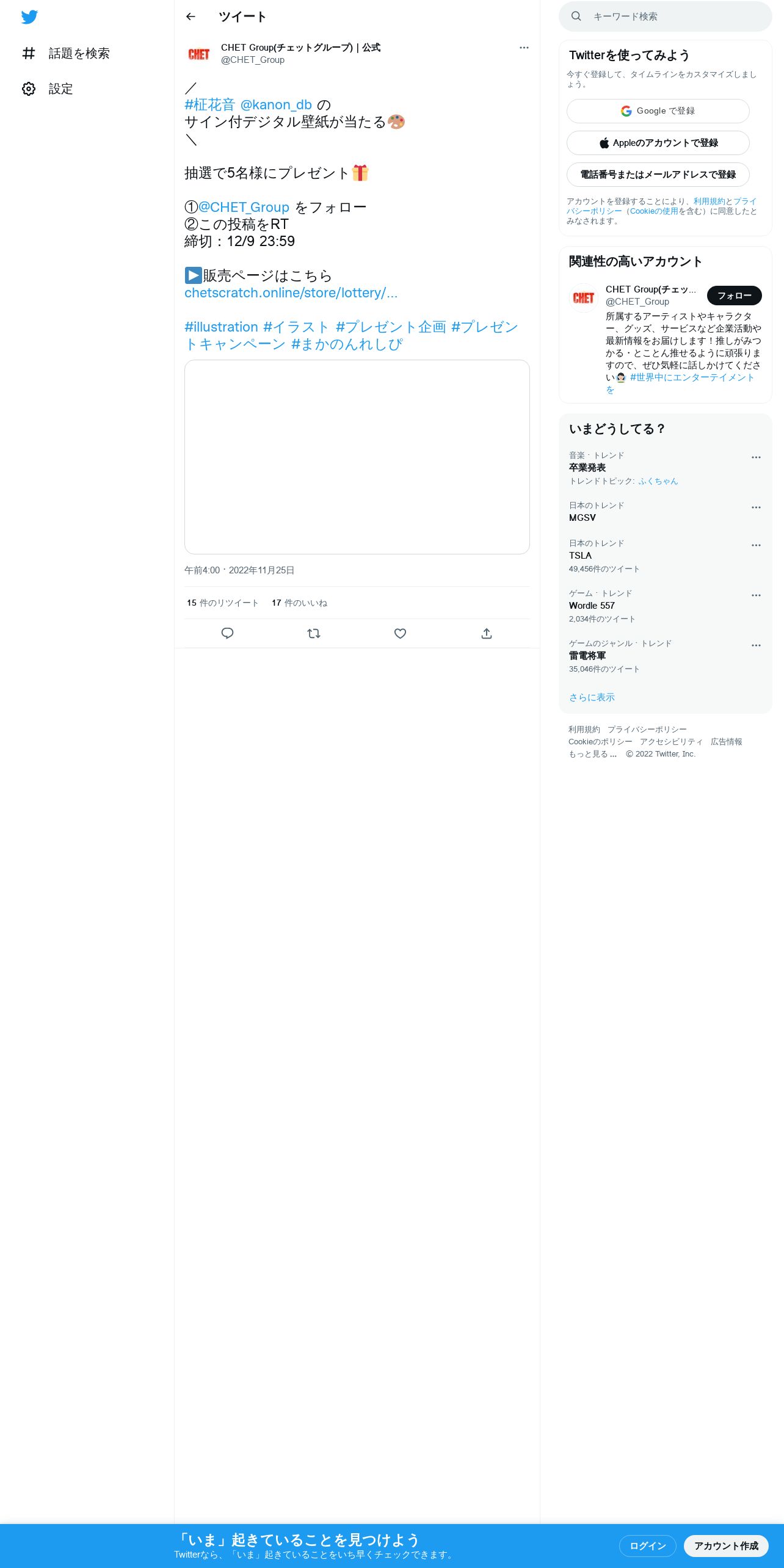Go back using the arrow icon
Screen dimensions: 784x1568
coord(191,16)
